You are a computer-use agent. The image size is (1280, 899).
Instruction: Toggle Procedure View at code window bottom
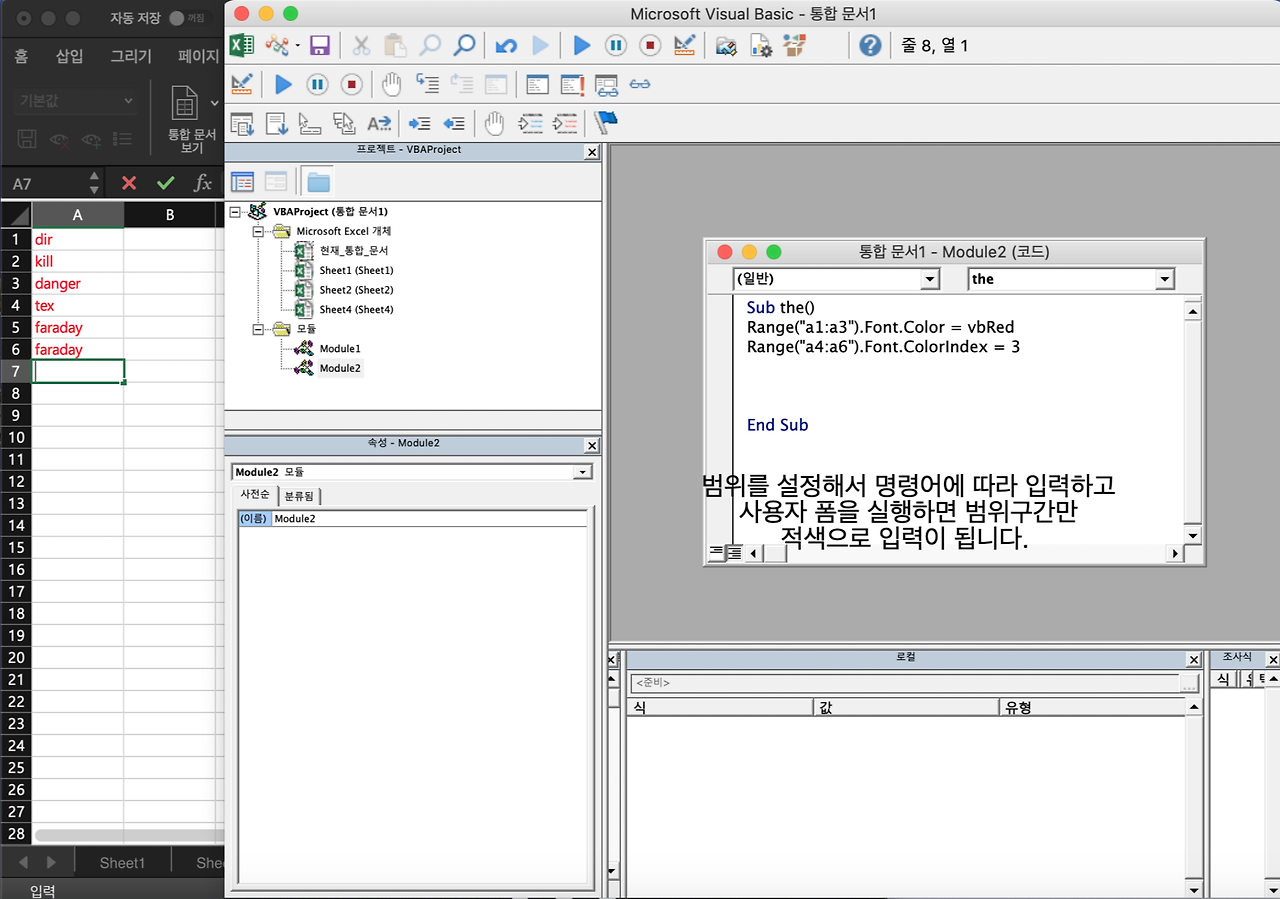click(x=716, y=553)
